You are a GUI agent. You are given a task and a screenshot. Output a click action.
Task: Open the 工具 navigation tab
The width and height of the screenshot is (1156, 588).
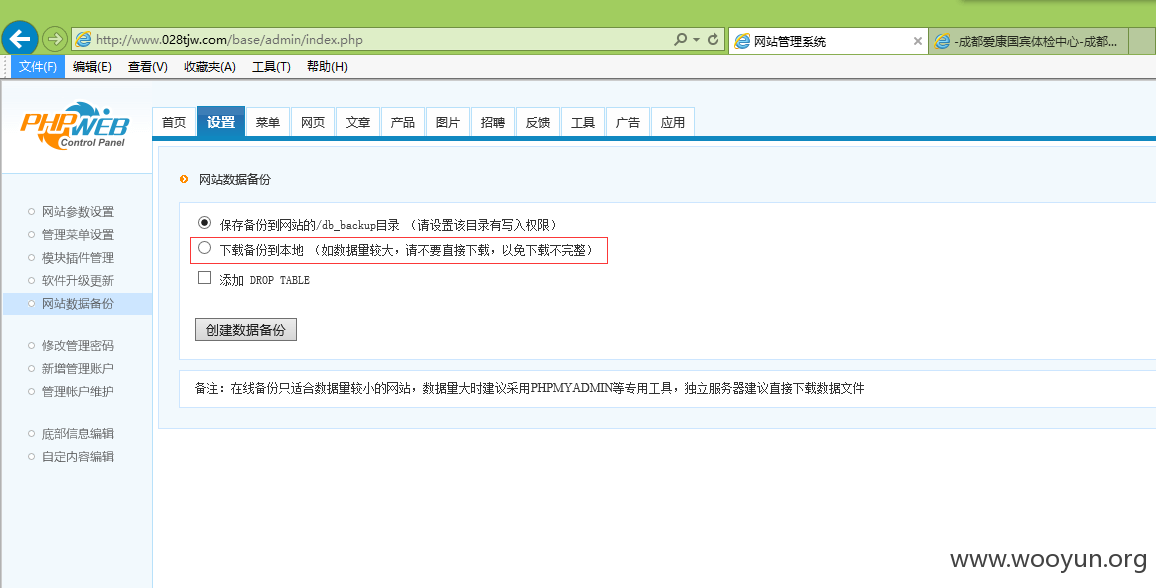(582, 122)
